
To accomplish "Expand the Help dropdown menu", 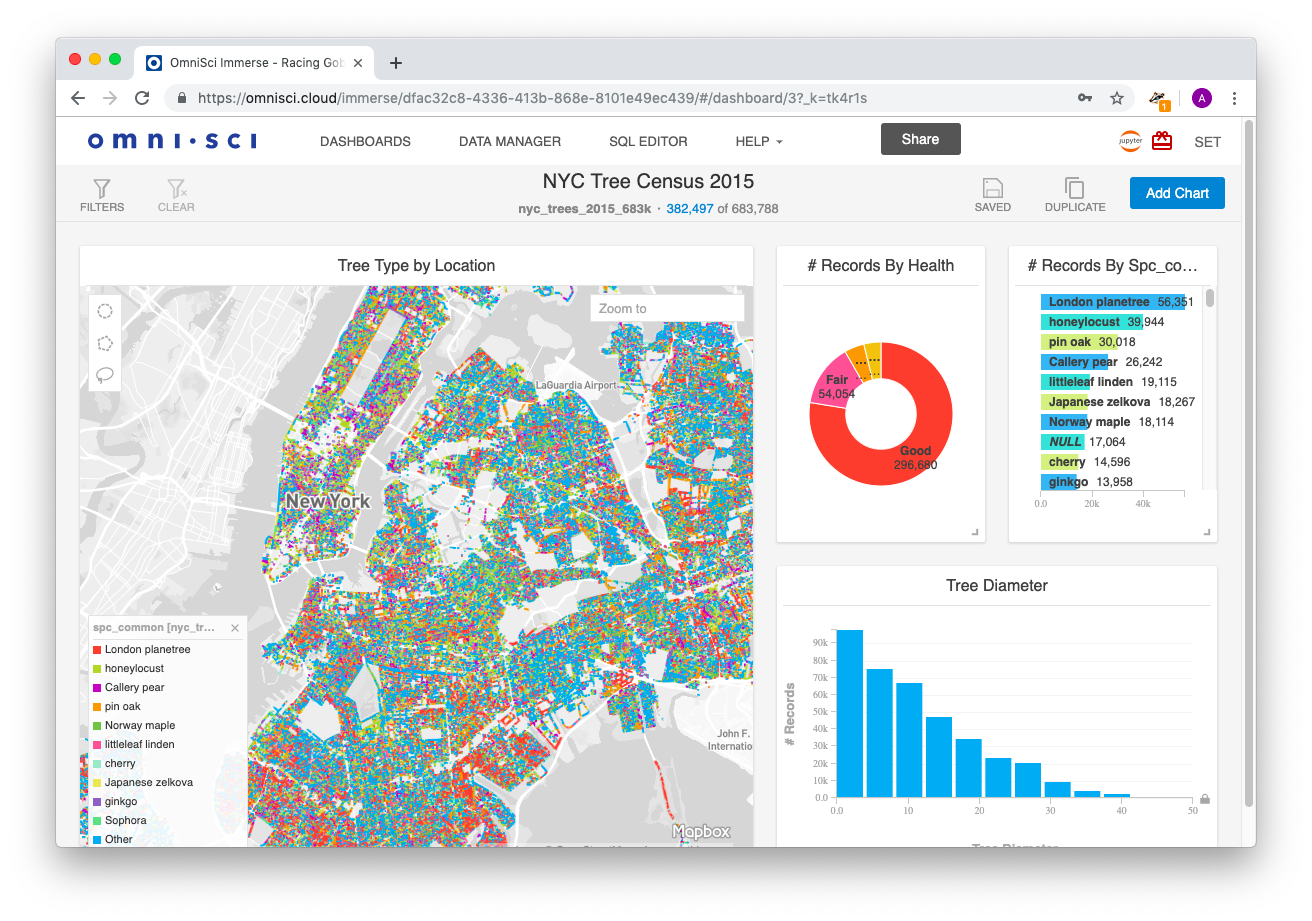I will (758, 141).
